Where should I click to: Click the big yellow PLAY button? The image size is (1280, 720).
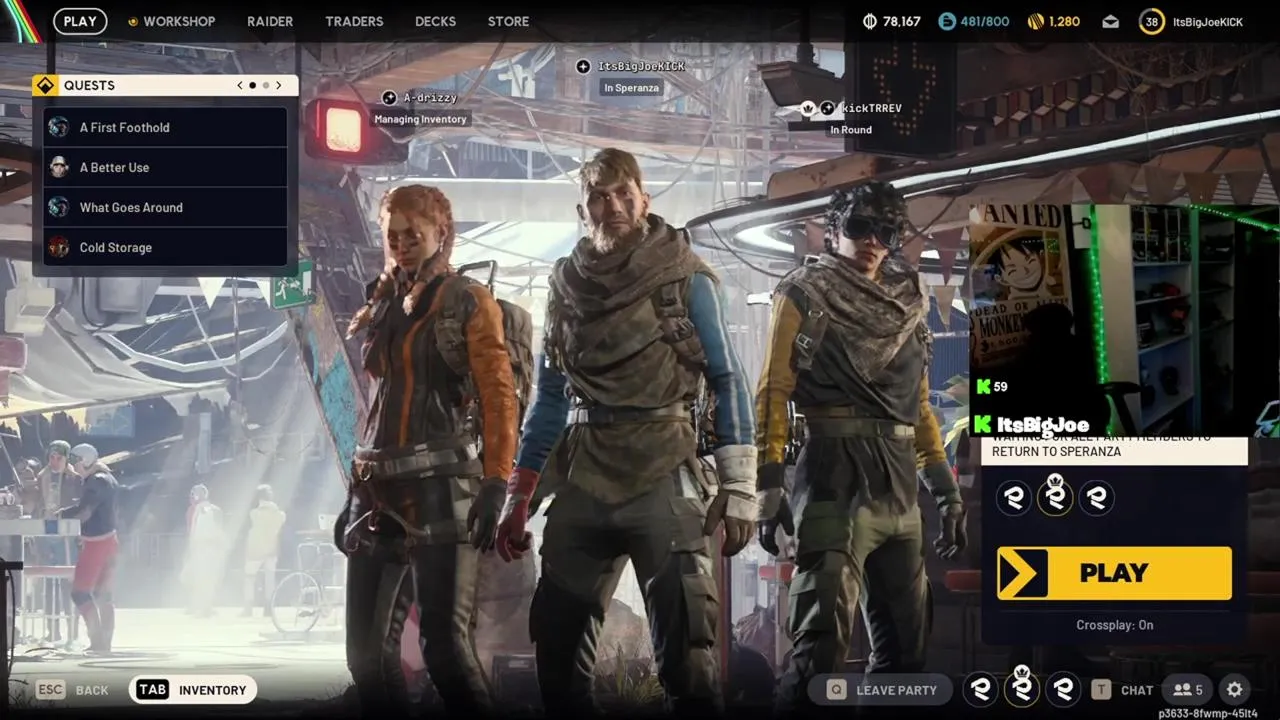click(x=1114, y=573)
